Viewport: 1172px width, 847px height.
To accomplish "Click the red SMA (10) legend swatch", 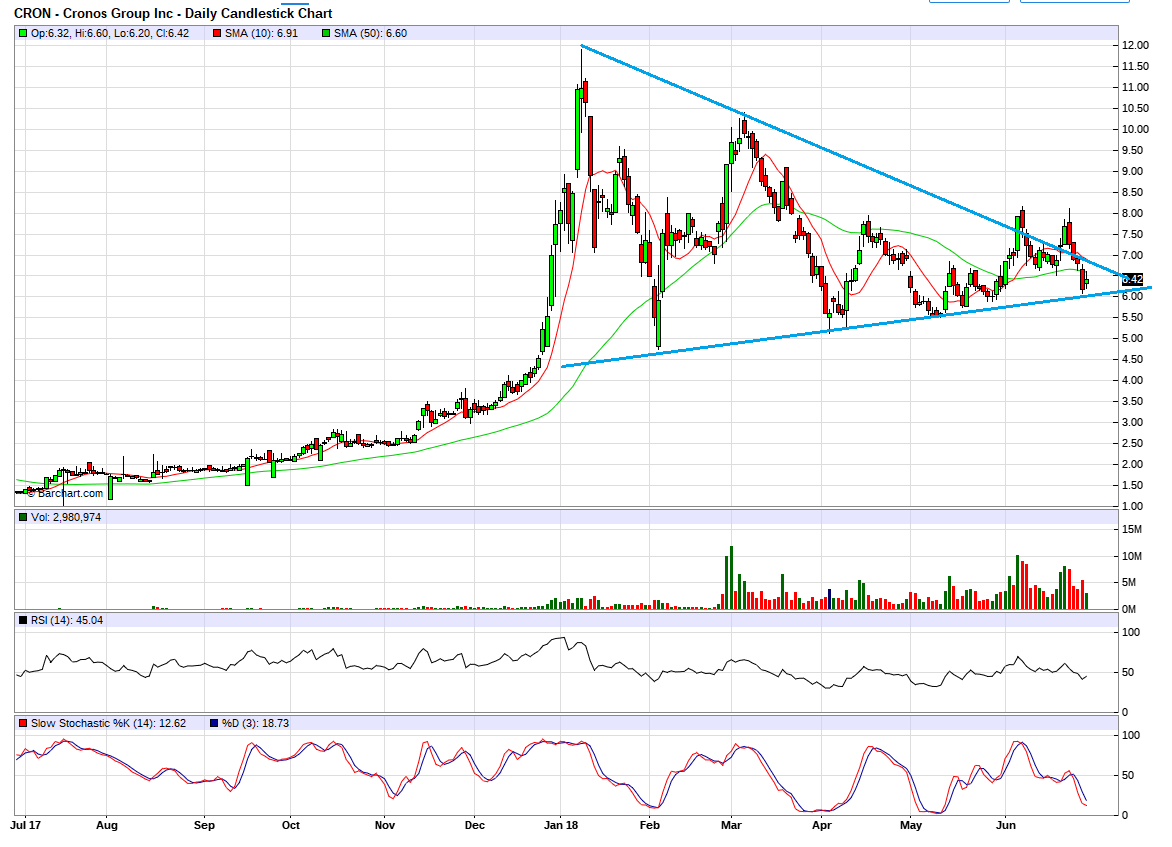I will [x=217, y=33].
